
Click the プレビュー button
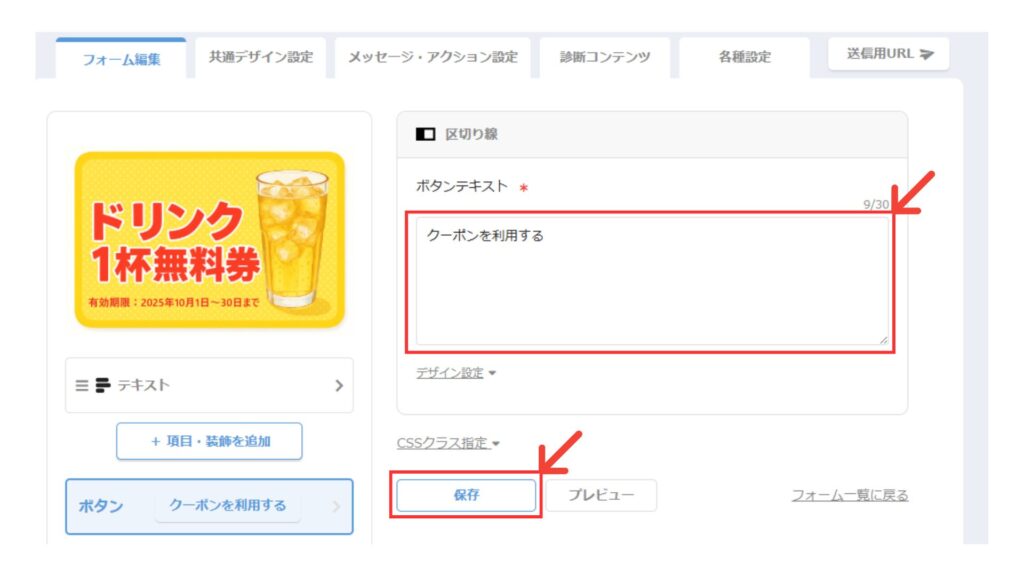[x=601, y=495]
